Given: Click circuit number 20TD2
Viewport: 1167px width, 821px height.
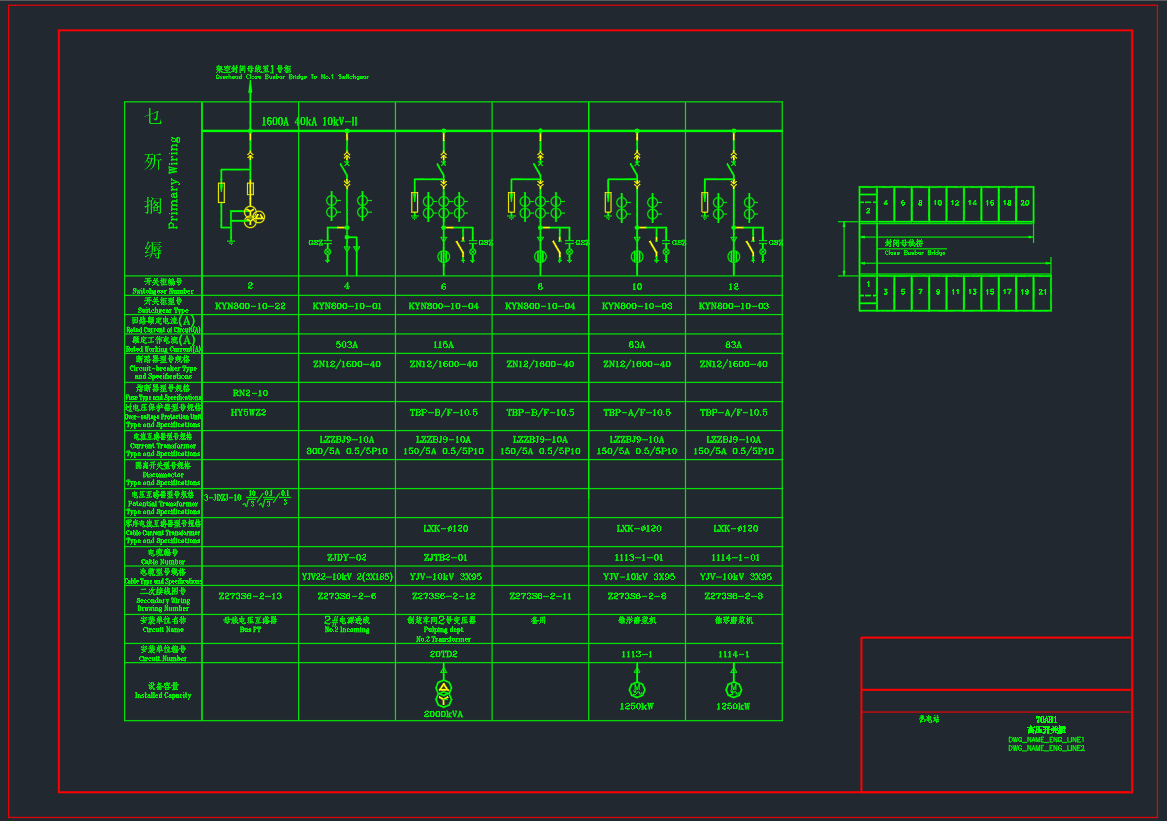Looking at the screenshot, I should (443, 654).
